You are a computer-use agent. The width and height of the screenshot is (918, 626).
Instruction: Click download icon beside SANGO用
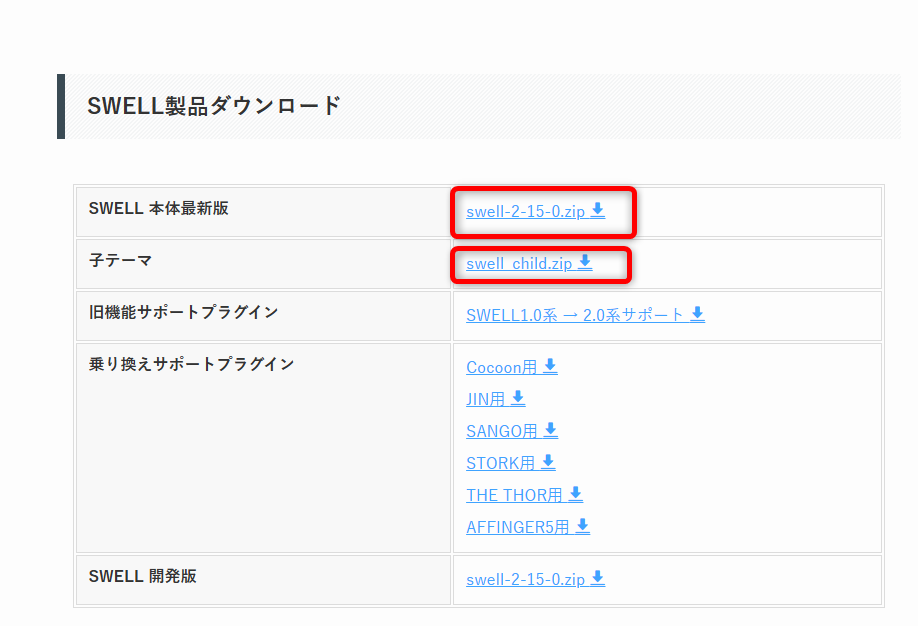coord(551,430)
